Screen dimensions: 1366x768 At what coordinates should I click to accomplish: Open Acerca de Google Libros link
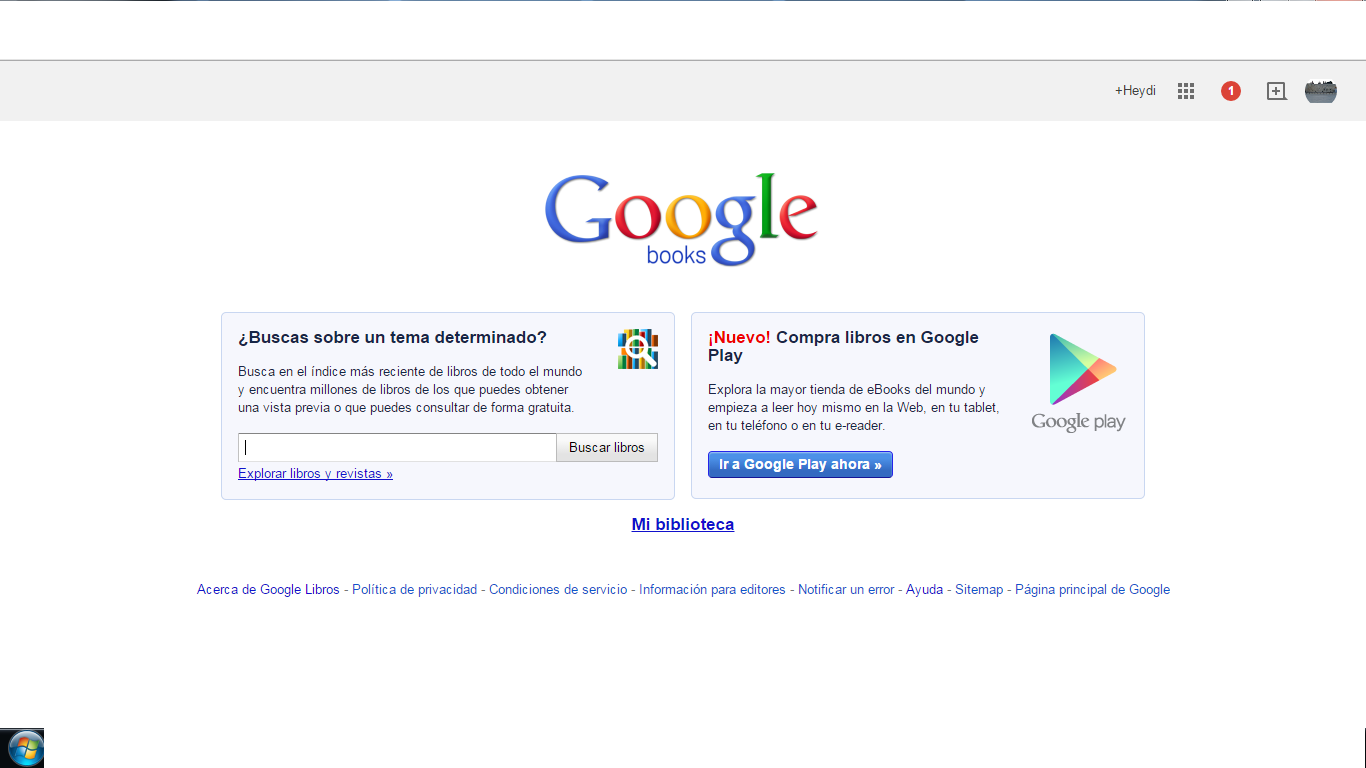[x=268, y=590]
